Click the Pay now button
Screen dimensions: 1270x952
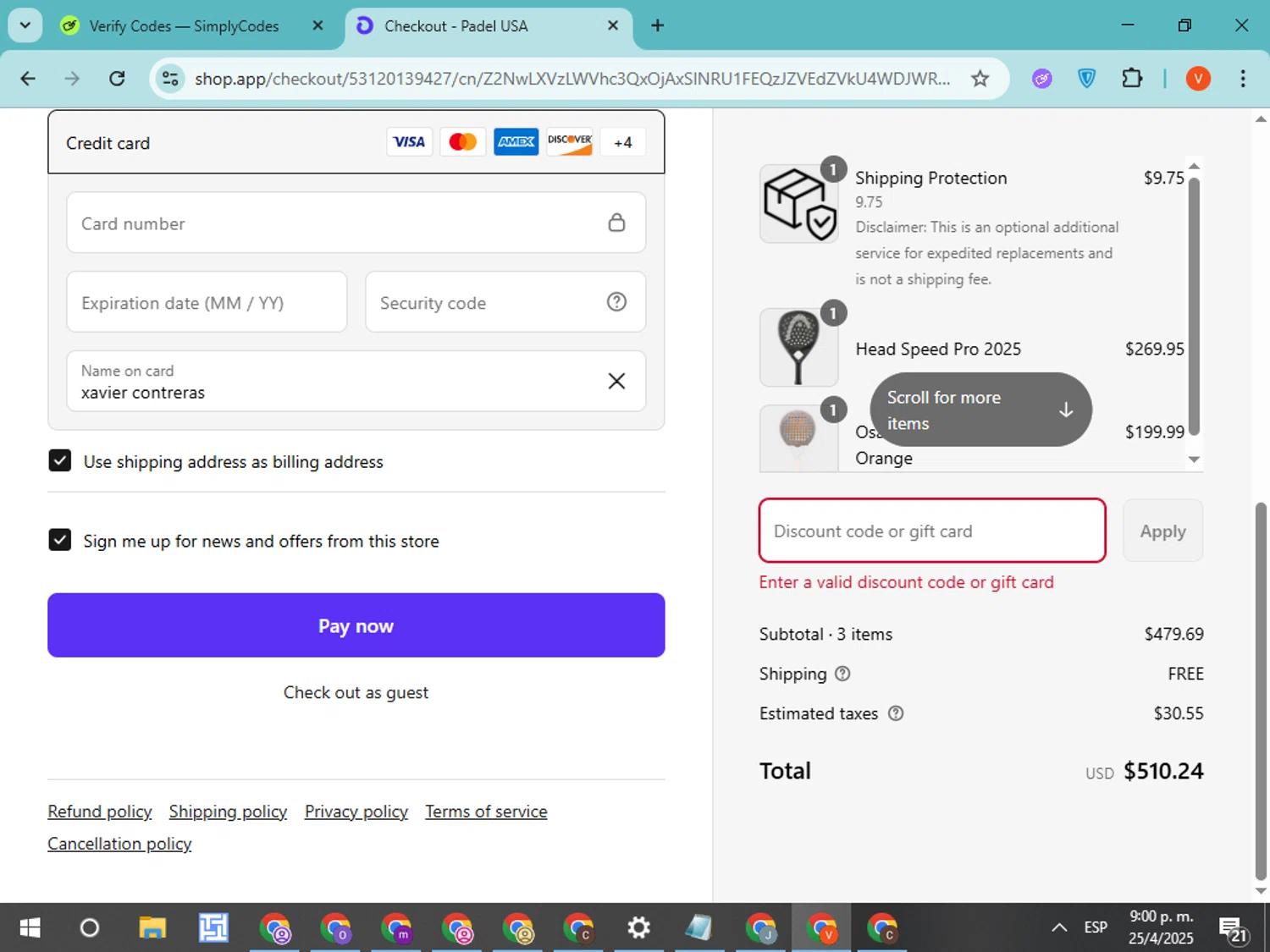pos(356,625)
